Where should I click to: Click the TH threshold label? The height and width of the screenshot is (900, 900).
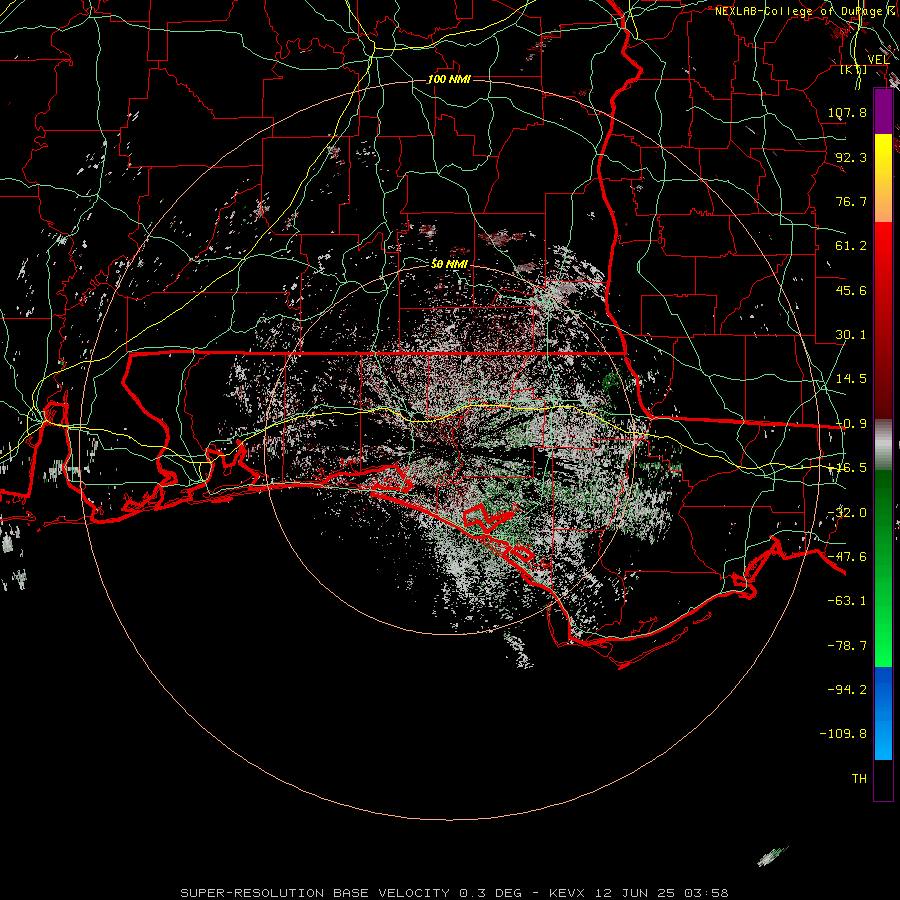[859, 779]
